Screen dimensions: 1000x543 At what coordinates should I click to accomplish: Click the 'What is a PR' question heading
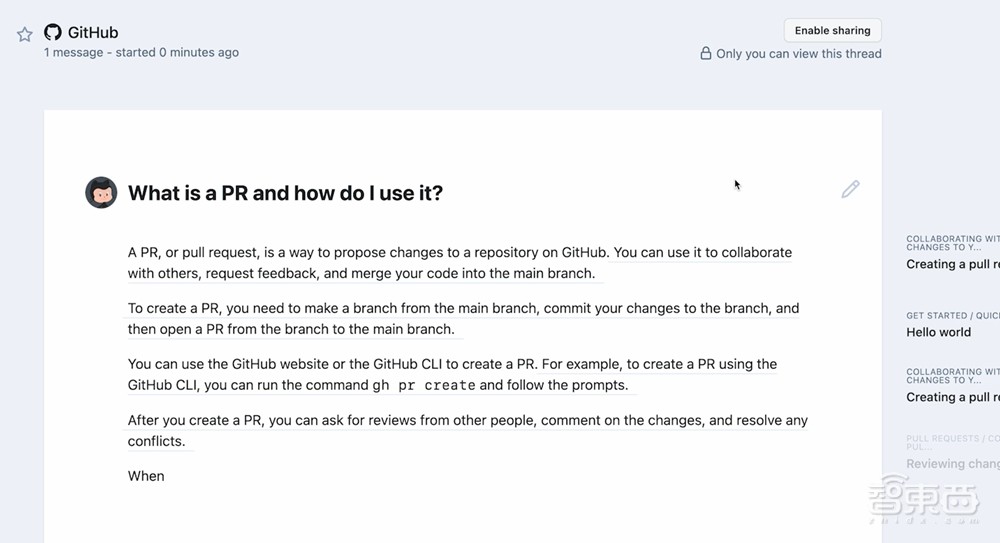pyautogui.click(x=285, y=193)
